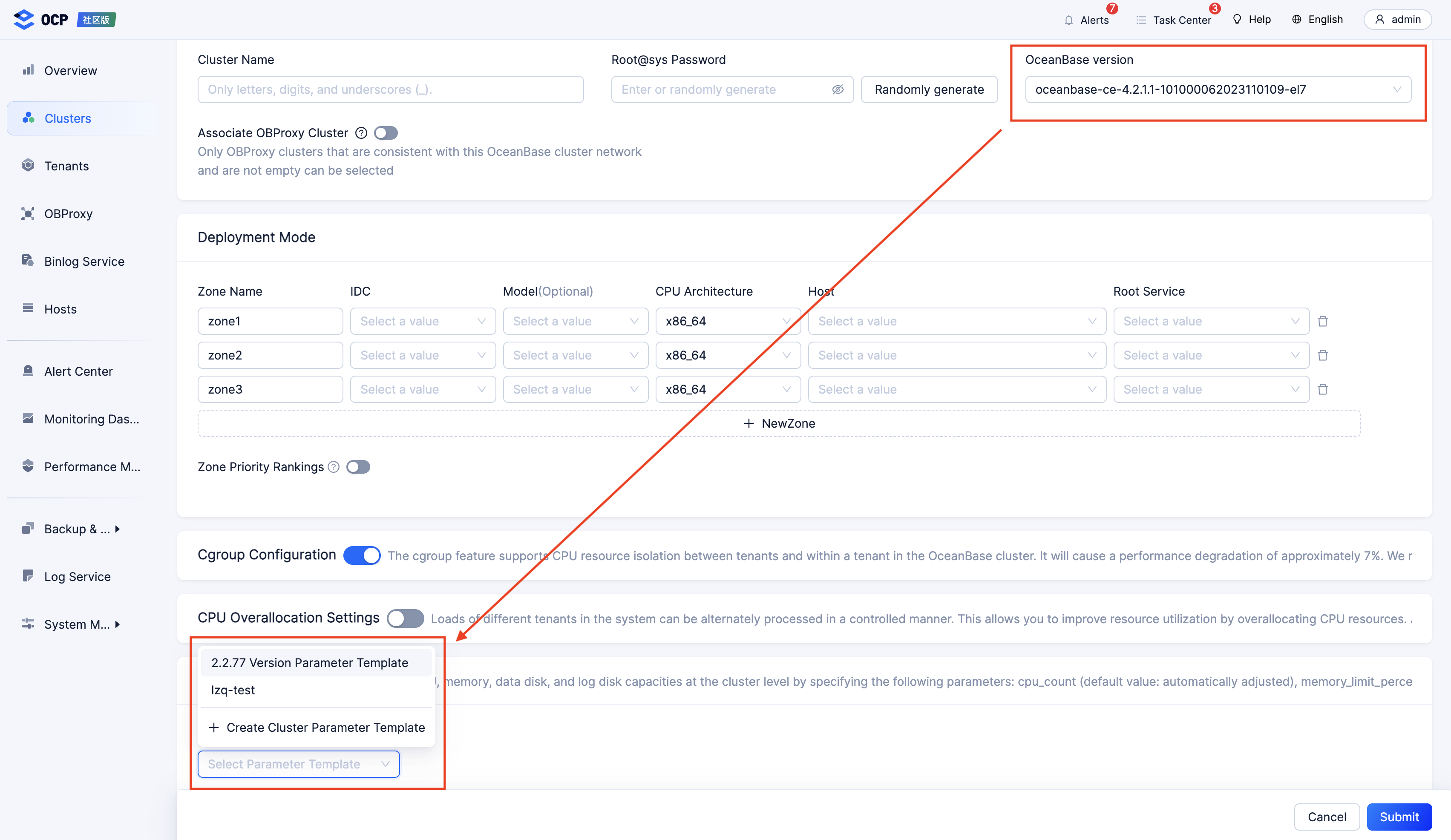This screenshot has height=840, width=1451.
Task: Open the admin user menu
Action: pos(1397,20)
